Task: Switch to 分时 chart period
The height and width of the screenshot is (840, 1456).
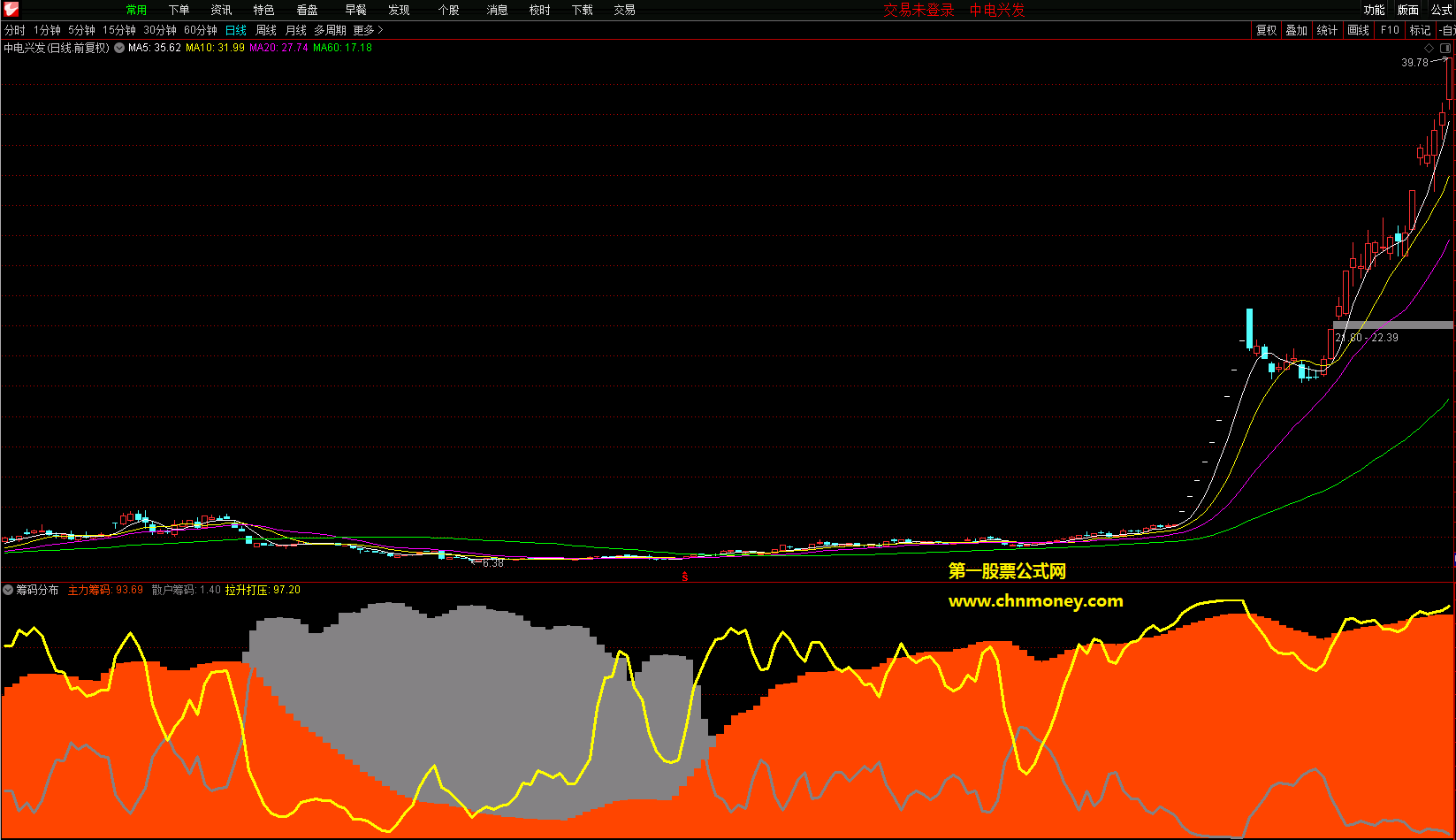Action: point(15,30)
